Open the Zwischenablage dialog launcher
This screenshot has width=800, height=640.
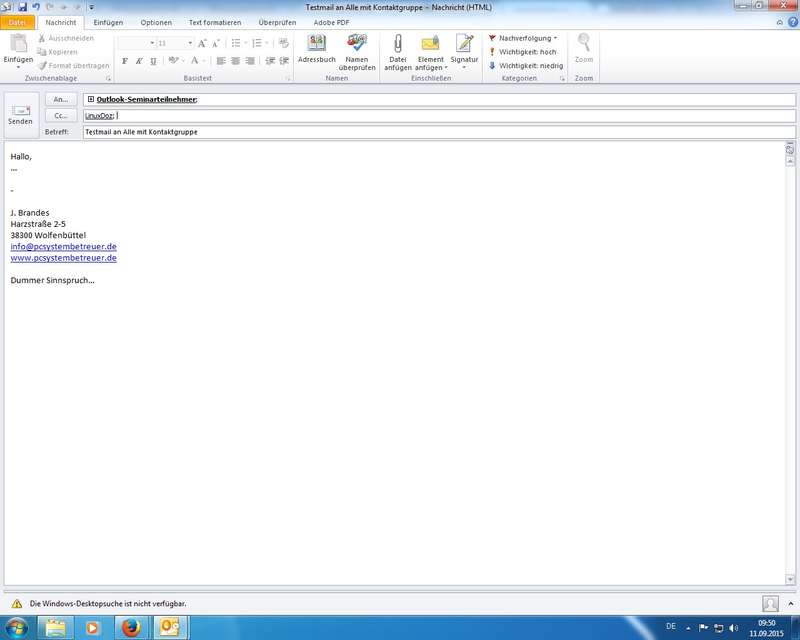click(108, 79)
